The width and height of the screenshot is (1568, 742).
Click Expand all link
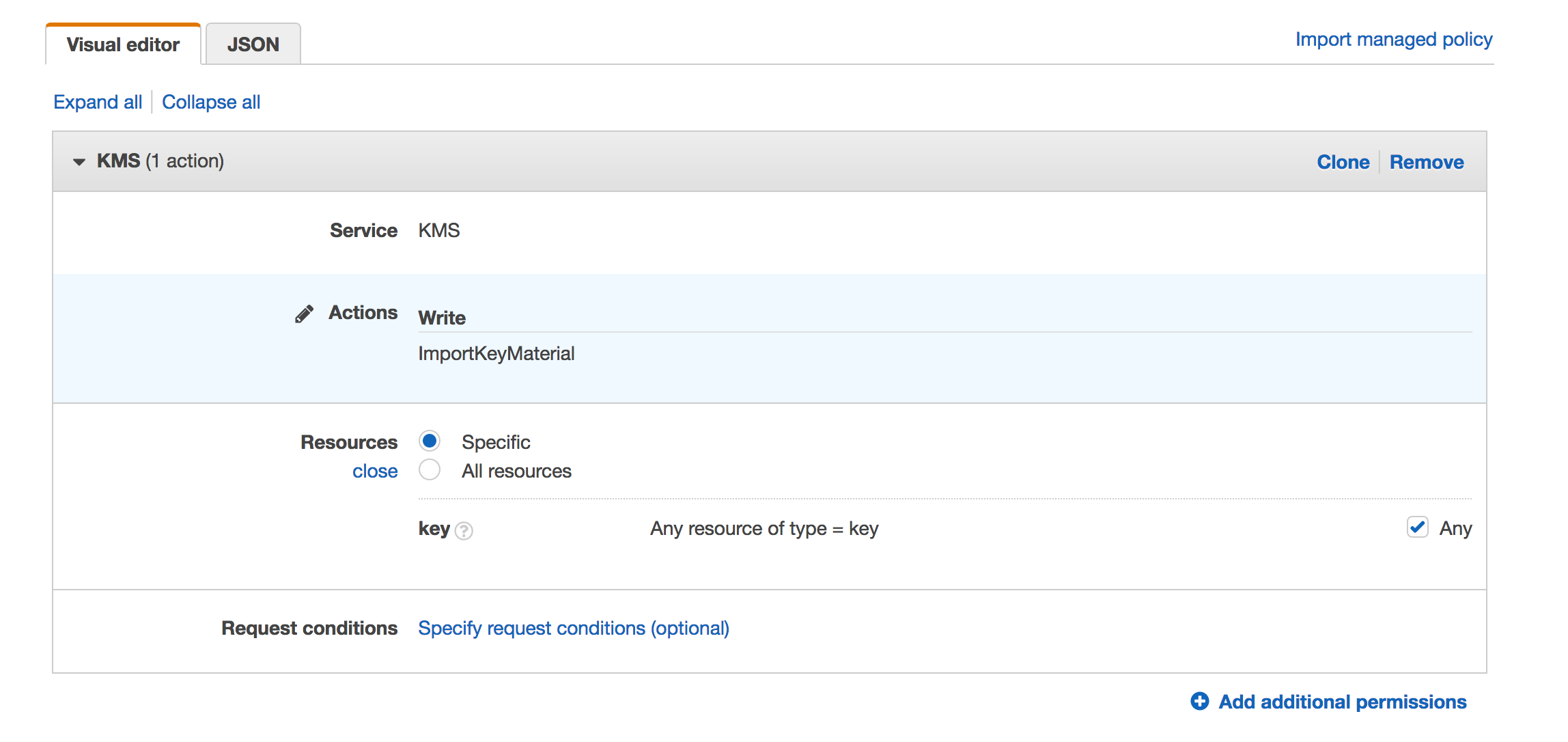pos(98,102)
